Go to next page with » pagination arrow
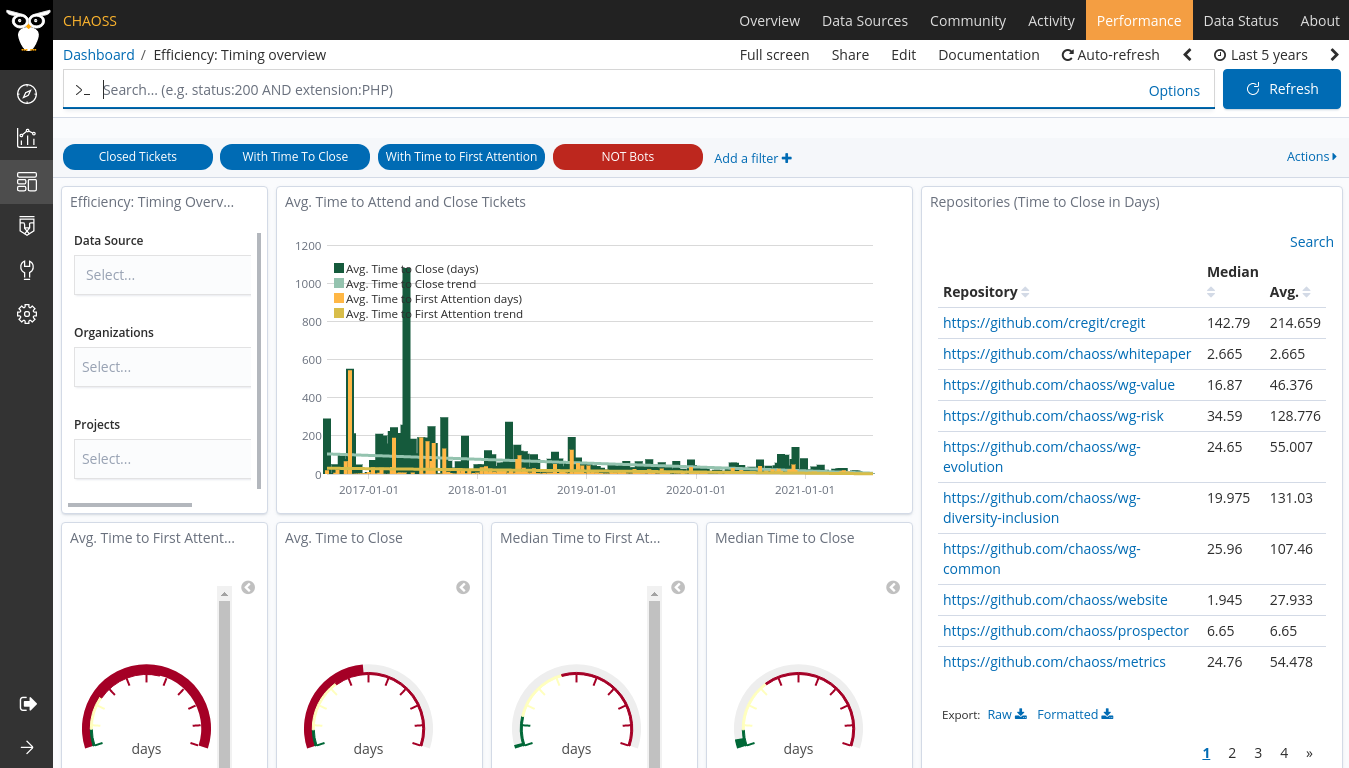Screen dimensions: 1349x768 (x=1309, y=753)
